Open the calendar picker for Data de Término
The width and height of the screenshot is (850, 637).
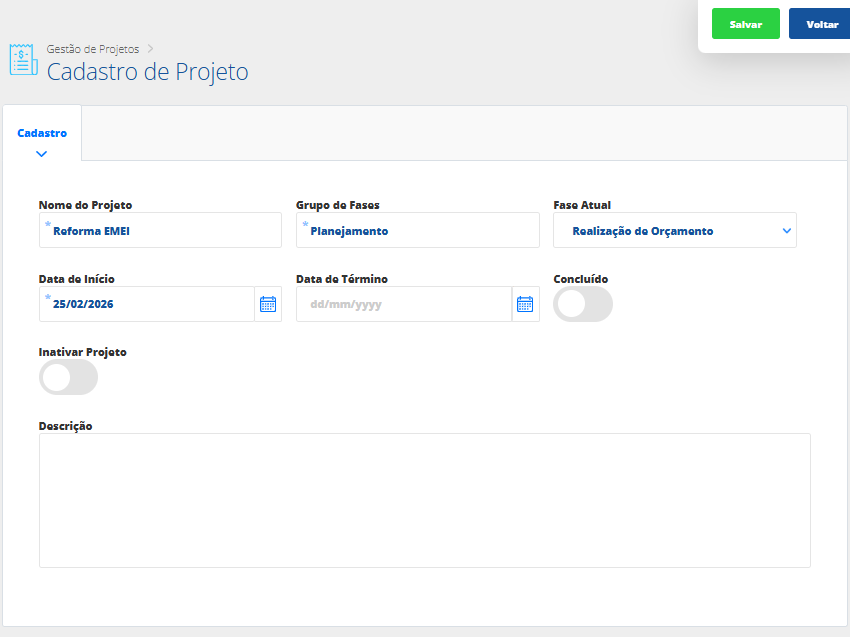[525, 304]
